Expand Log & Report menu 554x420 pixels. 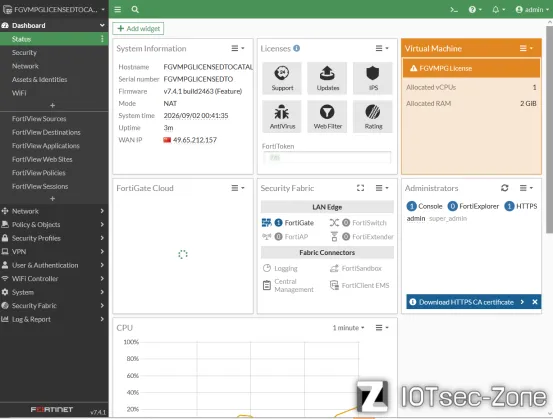[x=54, y=319]
